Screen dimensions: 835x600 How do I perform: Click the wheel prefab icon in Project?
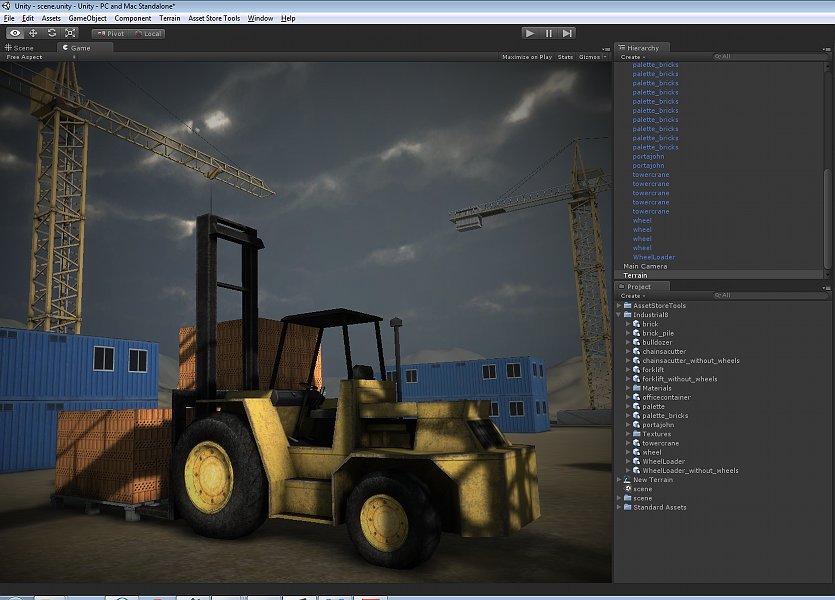636,452
